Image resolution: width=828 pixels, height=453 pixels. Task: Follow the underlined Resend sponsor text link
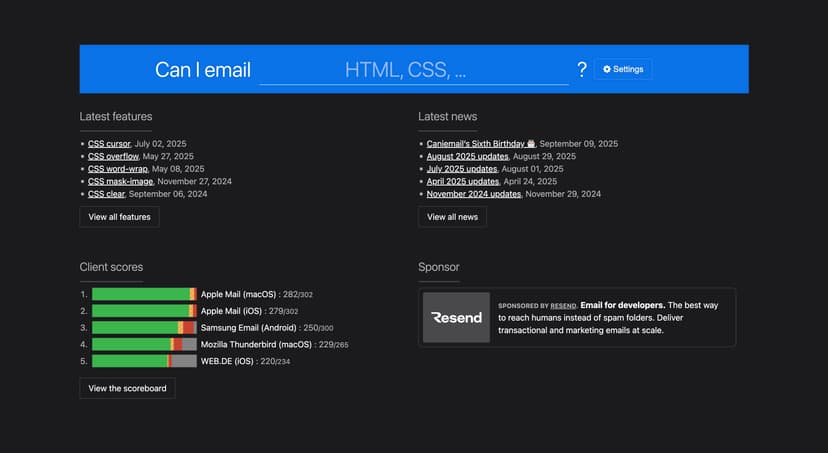pyautogui.click(x=563, y=305)
